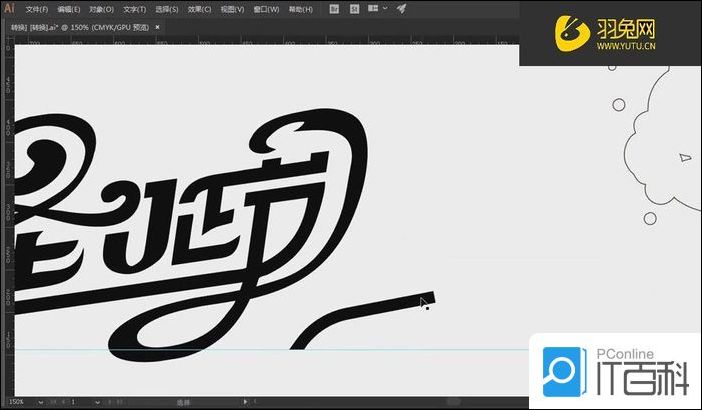Click the arrange documents layout icon
The image size is (702, 410).
373,9
